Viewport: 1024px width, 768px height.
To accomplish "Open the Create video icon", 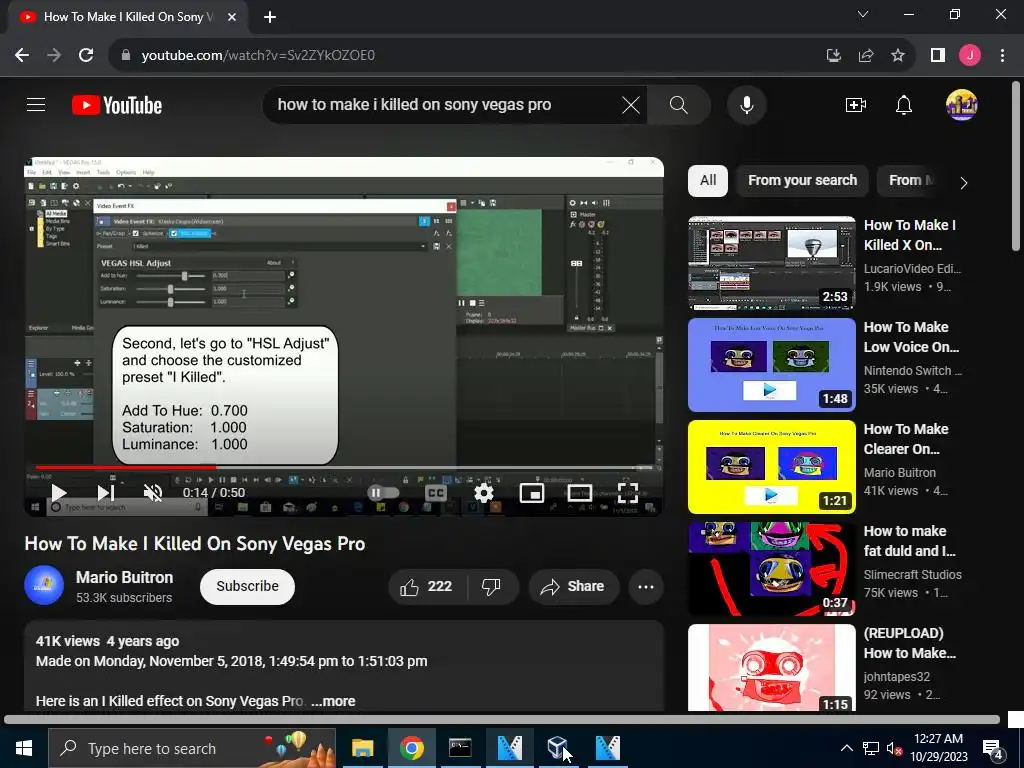I will [x=856, y=104].
